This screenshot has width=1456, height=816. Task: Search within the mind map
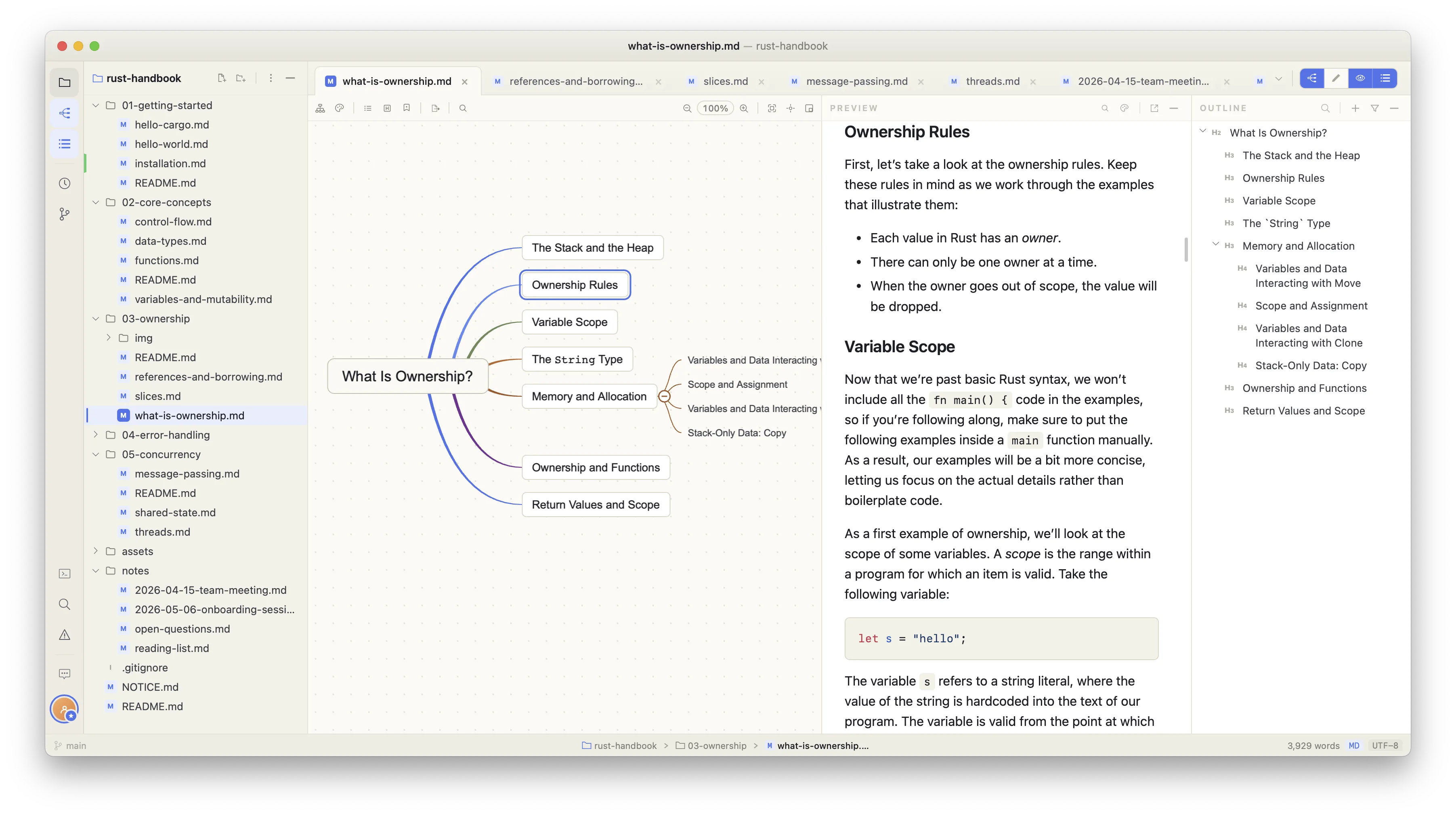tap(463, 108)
